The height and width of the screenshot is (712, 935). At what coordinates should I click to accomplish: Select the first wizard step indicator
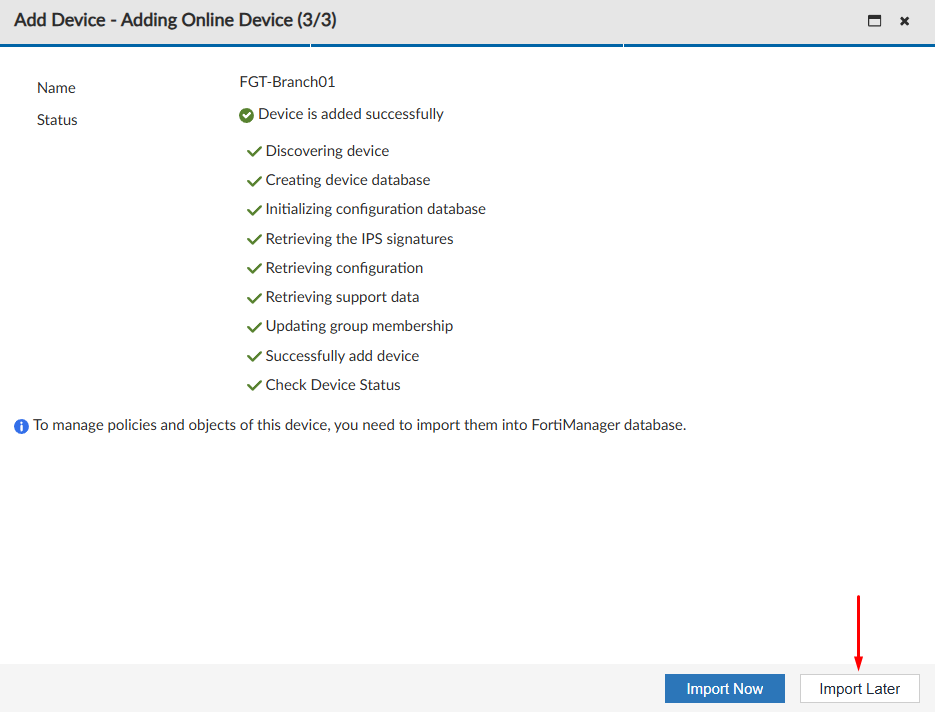pos(155,44)
